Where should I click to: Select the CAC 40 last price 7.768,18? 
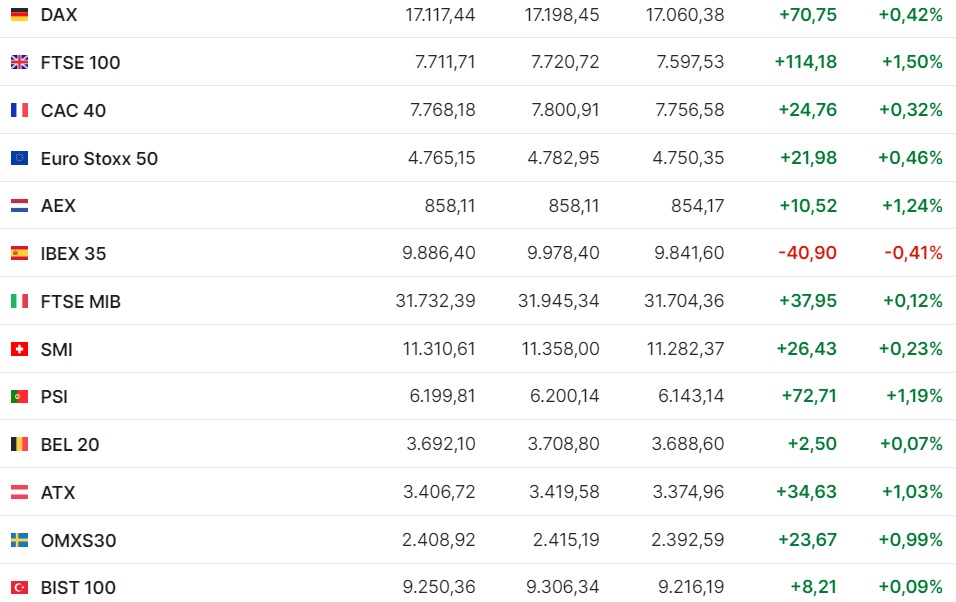point(443,110)
